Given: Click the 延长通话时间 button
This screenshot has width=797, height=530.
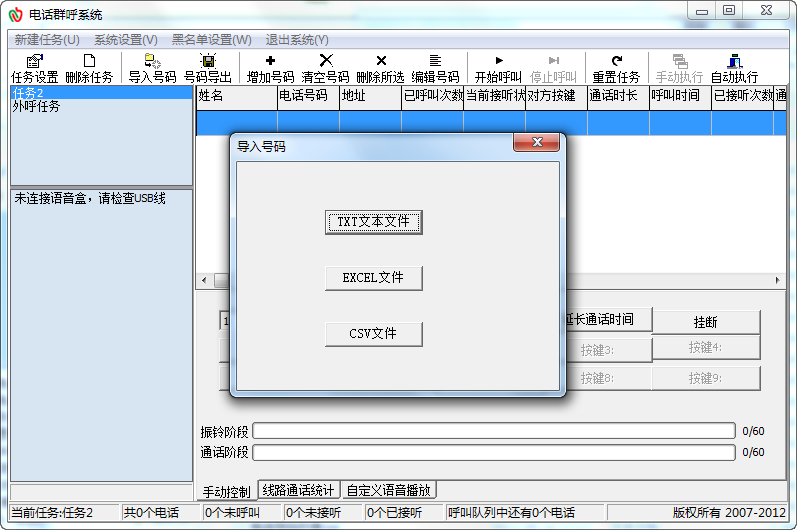Looking at the screenshot, I should click(x=608, y=319).
